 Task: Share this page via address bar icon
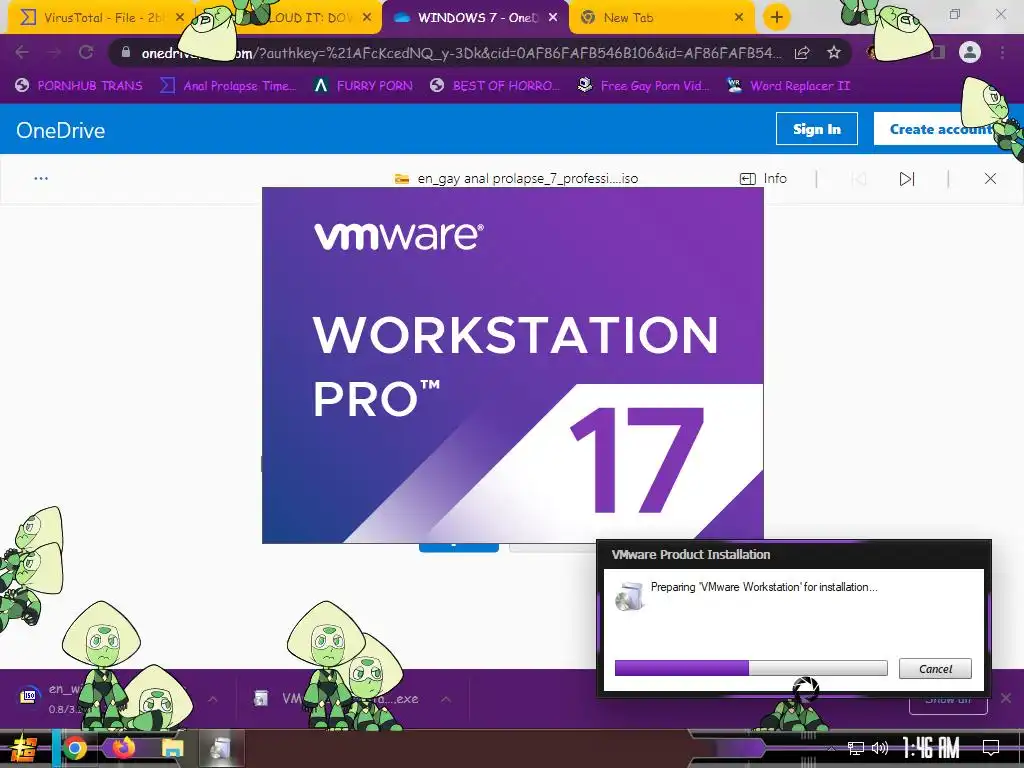[802, 53]
